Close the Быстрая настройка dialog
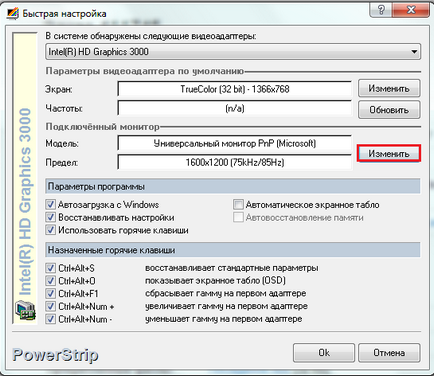The width and height of the screenshot is (434, 376). point(411,10)
